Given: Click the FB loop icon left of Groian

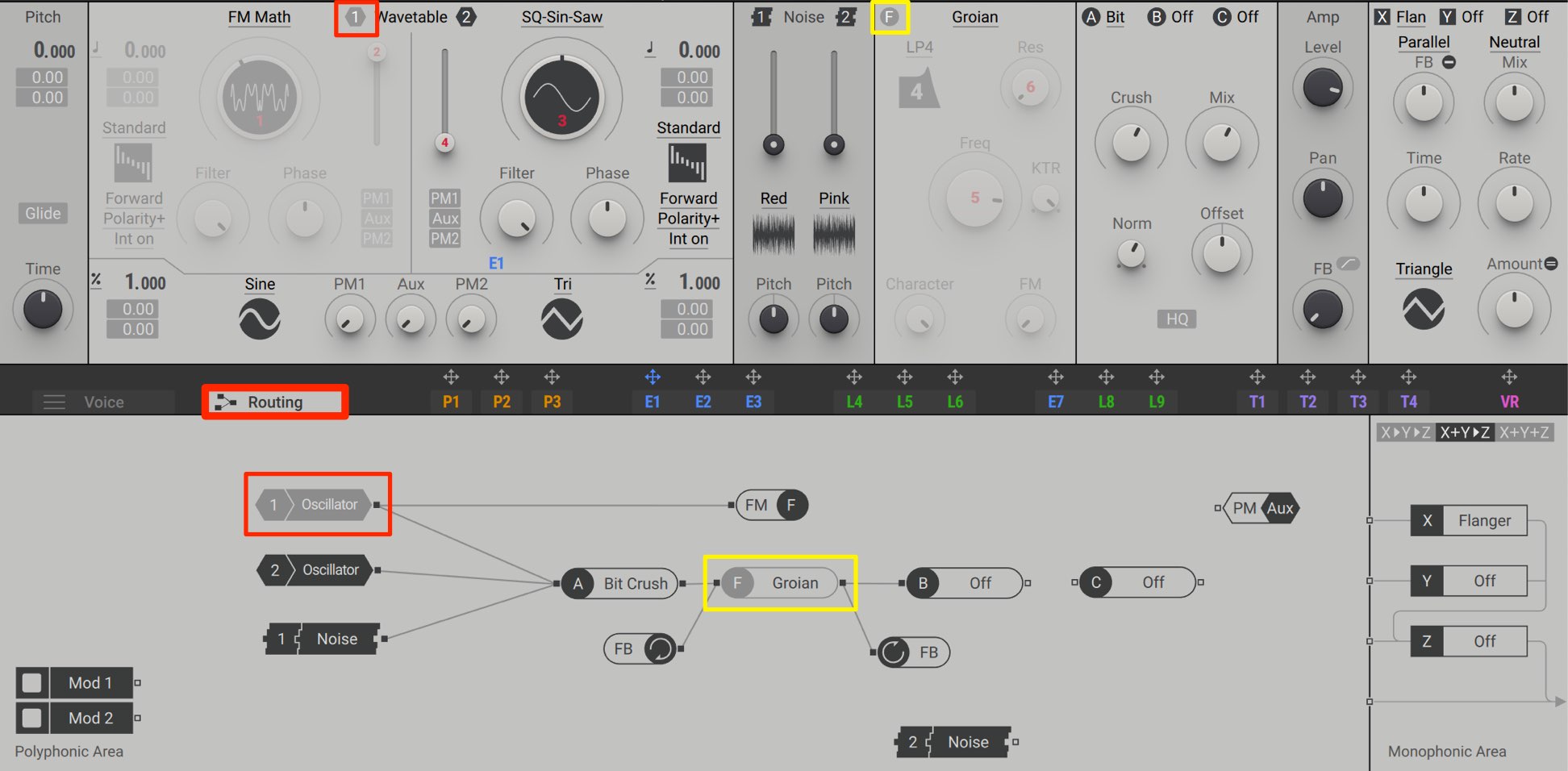Looking at the screenshot, I should [661, 648].
